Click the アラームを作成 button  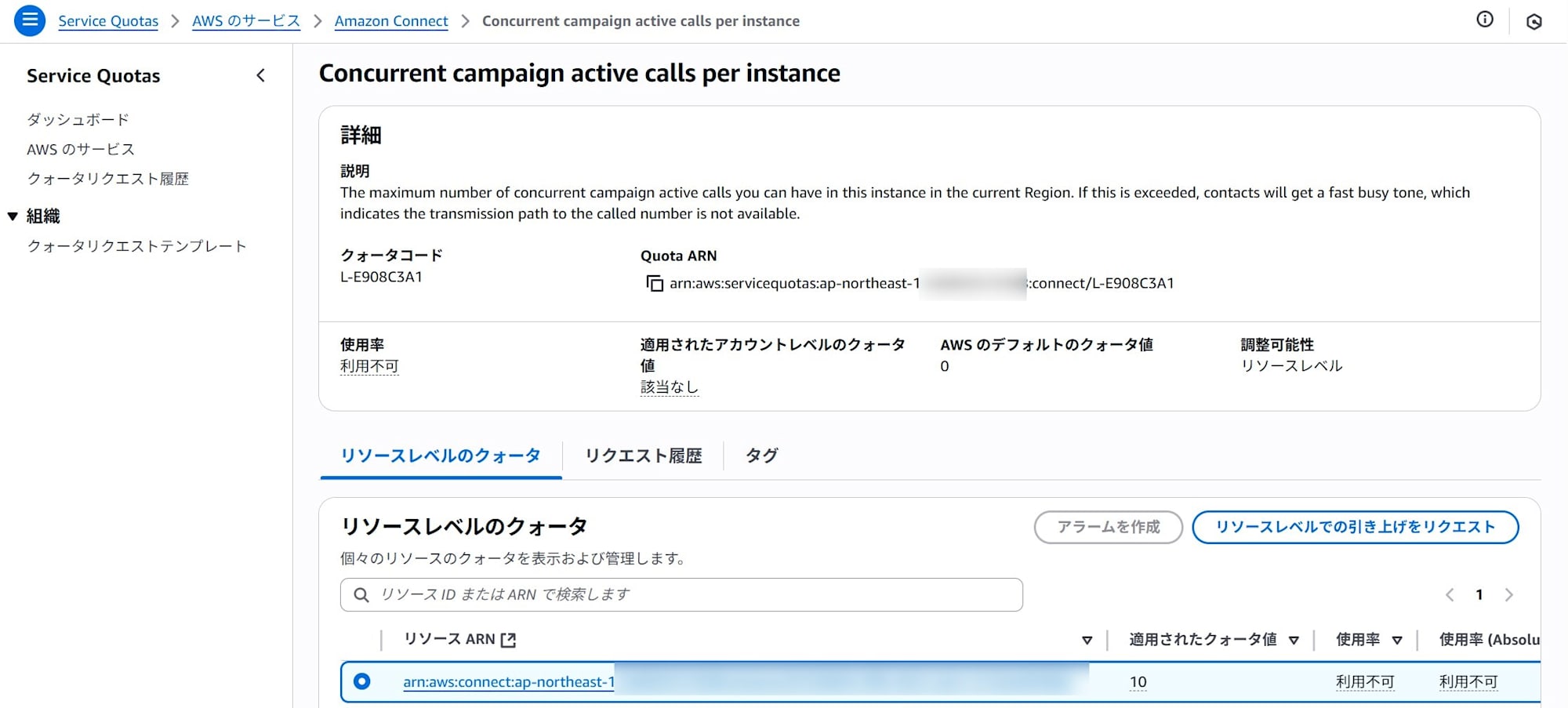[x=1109, y=527]
